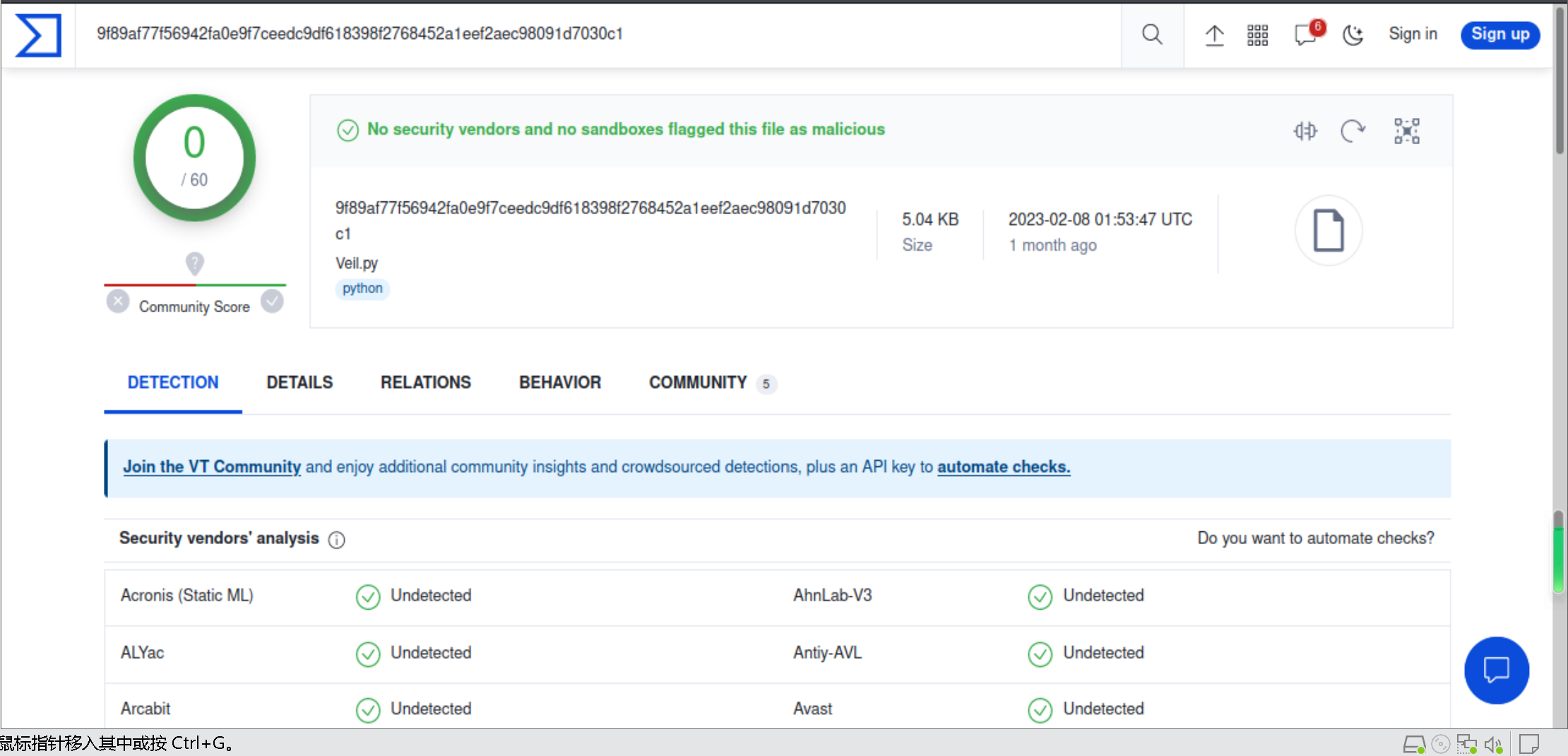Click the reanalyze file refresh icon
The width and height of the screenshot is (1568, 756).
[1353, 131]
